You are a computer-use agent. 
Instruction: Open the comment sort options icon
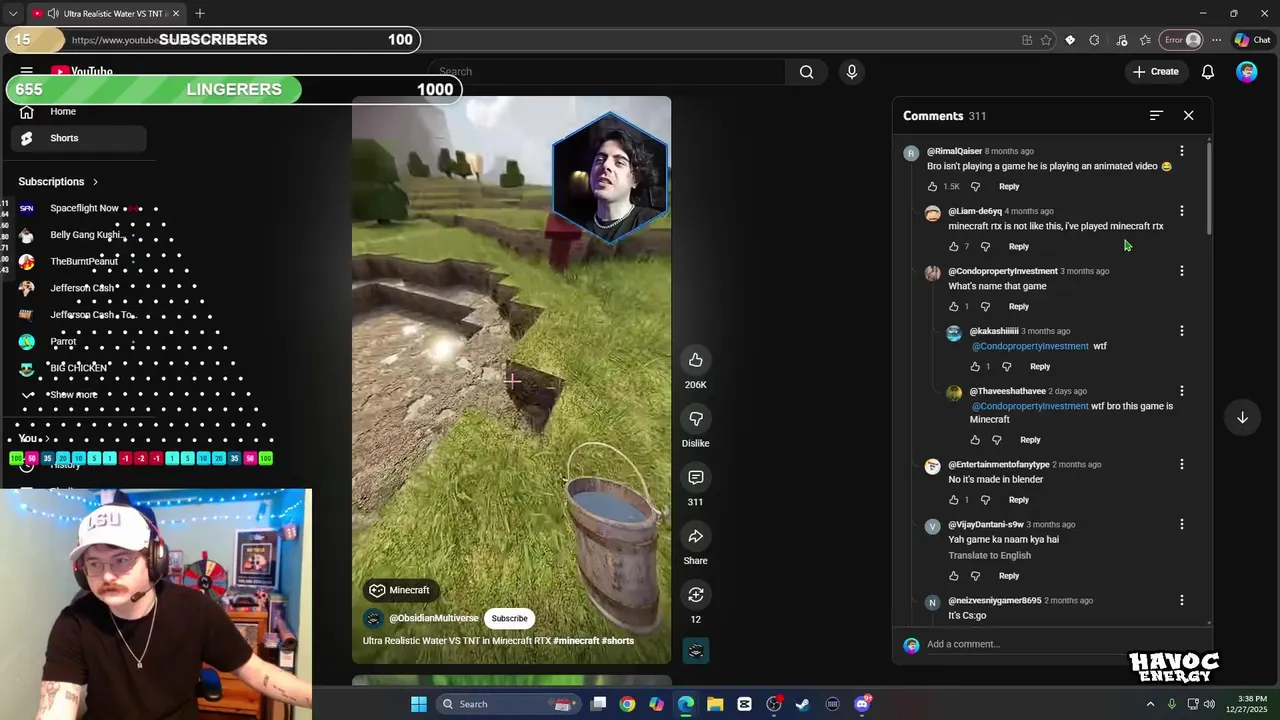click(1156, 116)
